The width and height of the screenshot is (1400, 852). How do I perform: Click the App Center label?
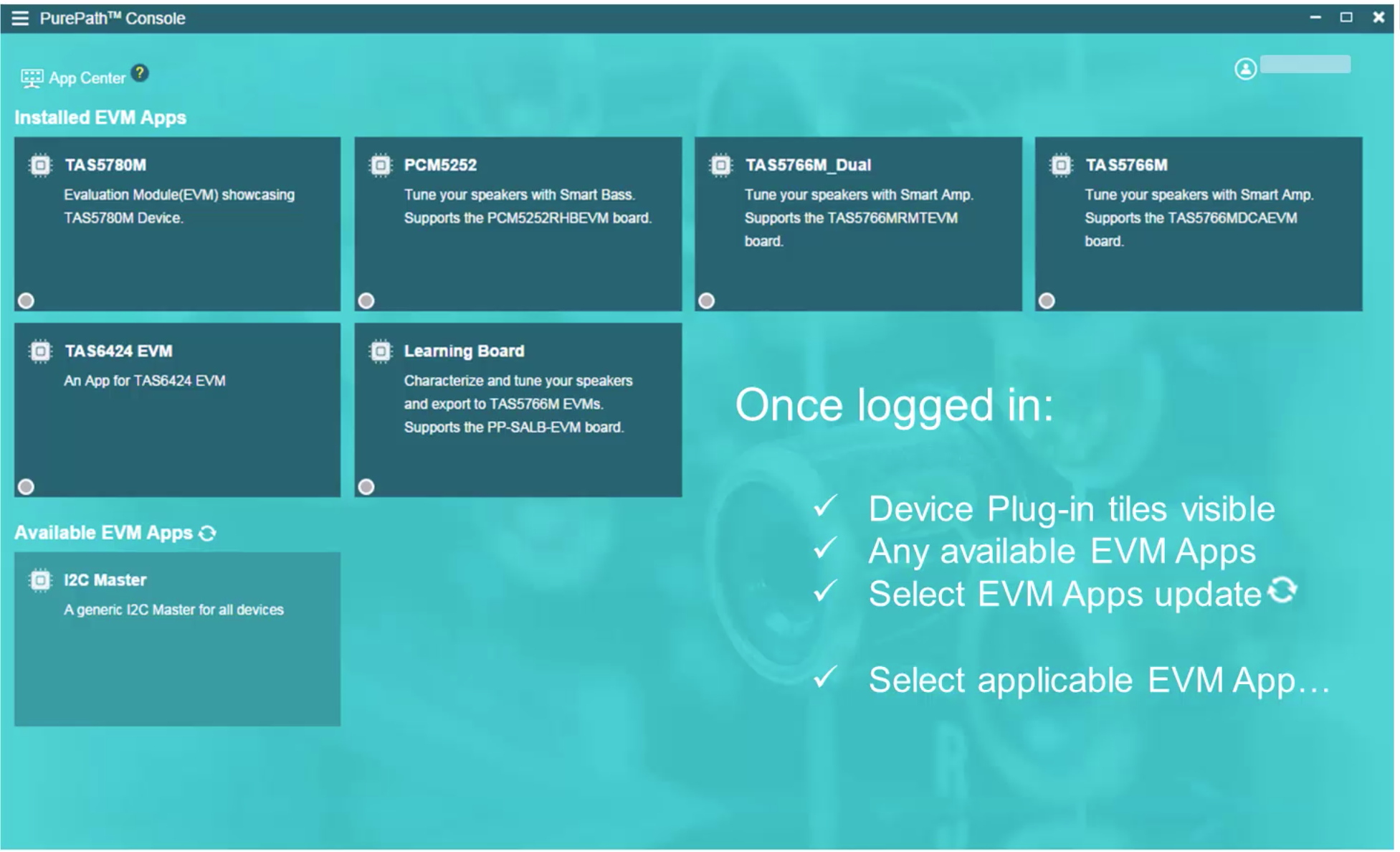[x=87, y=78]
